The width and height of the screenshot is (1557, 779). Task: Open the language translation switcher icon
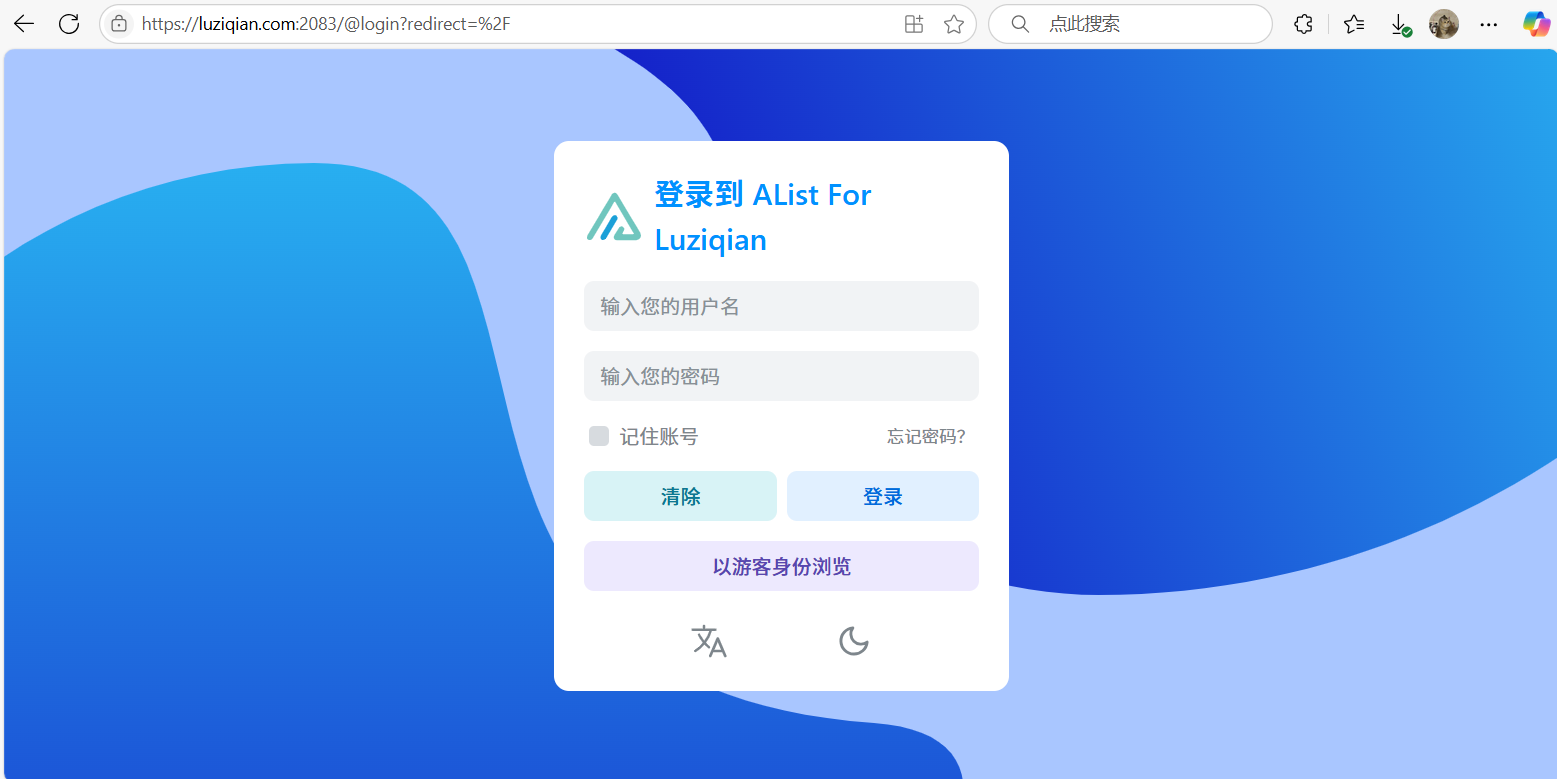tap(709, 641)
